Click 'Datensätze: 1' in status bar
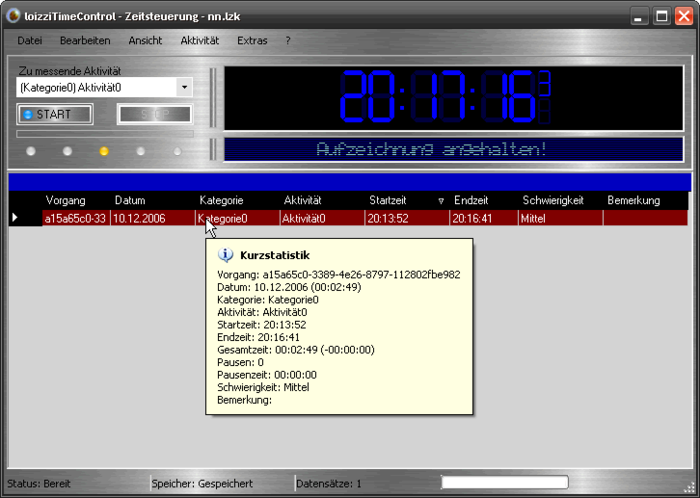The width and height of the screenshot is (700, 498). pyautogui.click(x=329, y=483)
